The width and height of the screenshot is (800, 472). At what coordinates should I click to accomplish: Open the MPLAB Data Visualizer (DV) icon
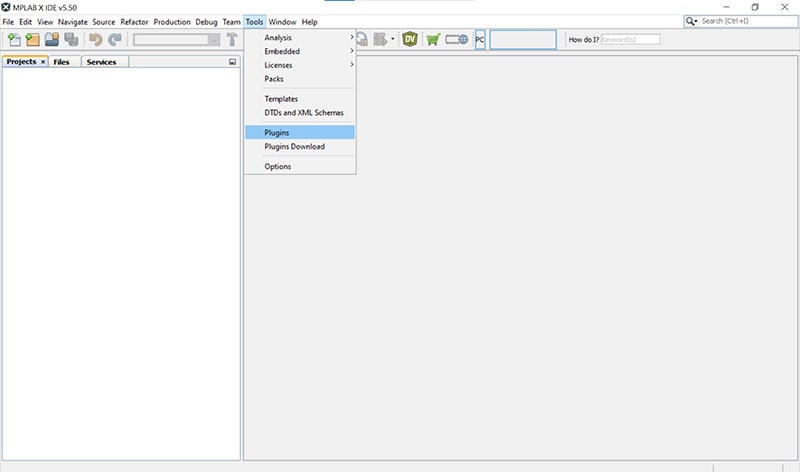410,39
